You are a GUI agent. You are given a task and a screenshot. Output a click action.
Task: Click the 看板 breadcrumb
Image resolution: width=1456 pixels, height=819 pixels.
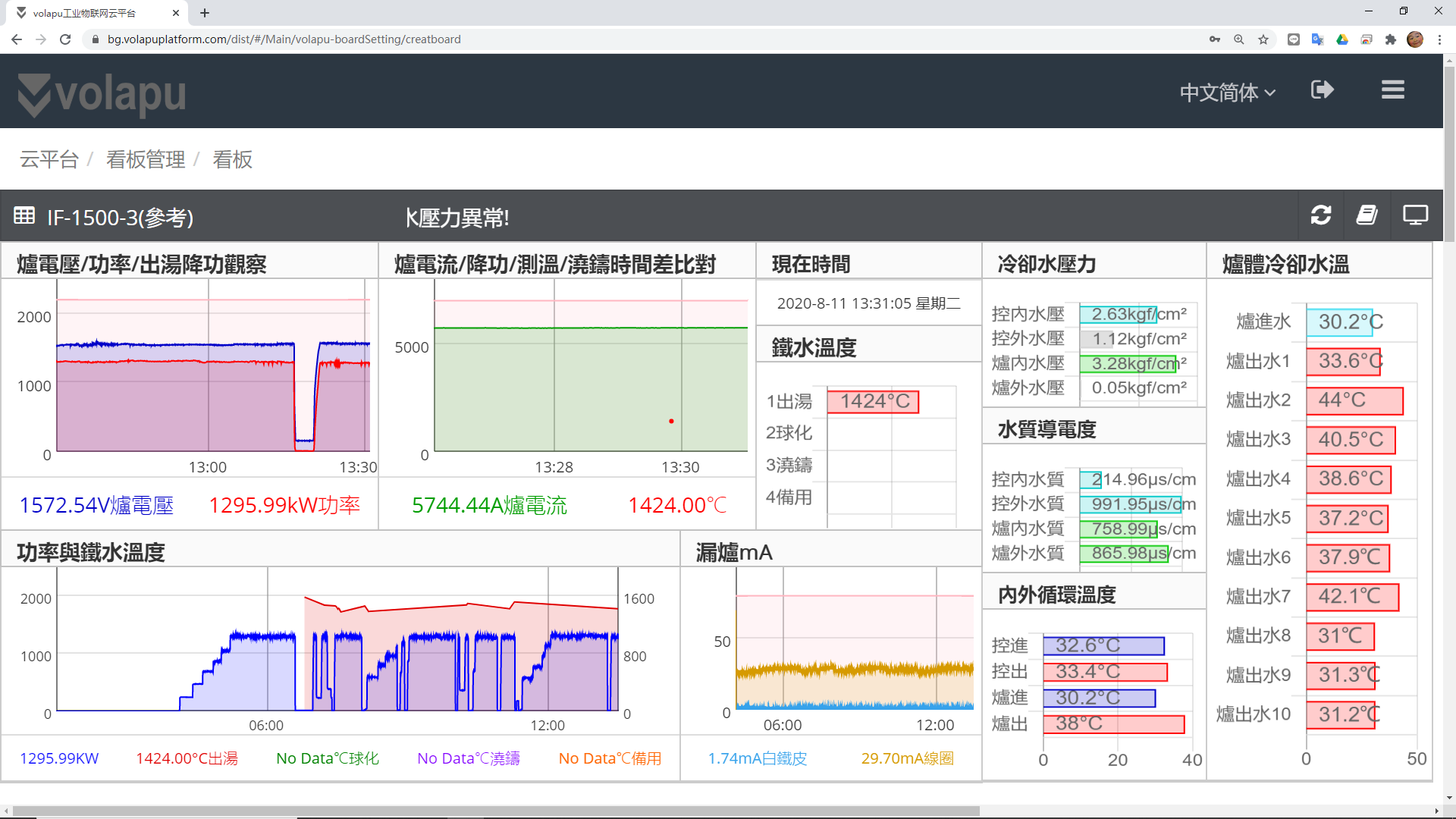233,159
